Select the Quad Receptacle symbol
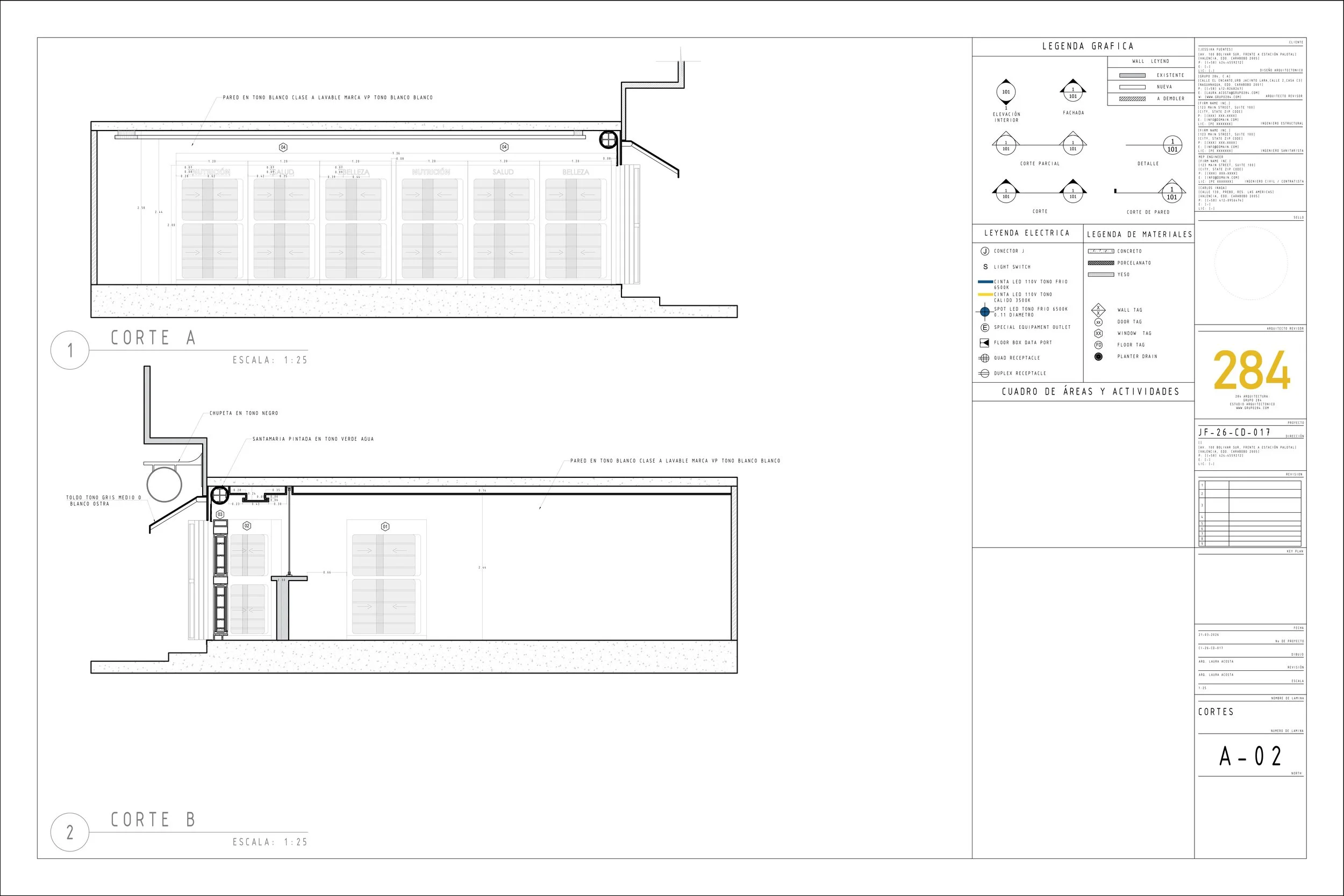1344x896 pixels. pyautogui.click(x=984, y=359)
